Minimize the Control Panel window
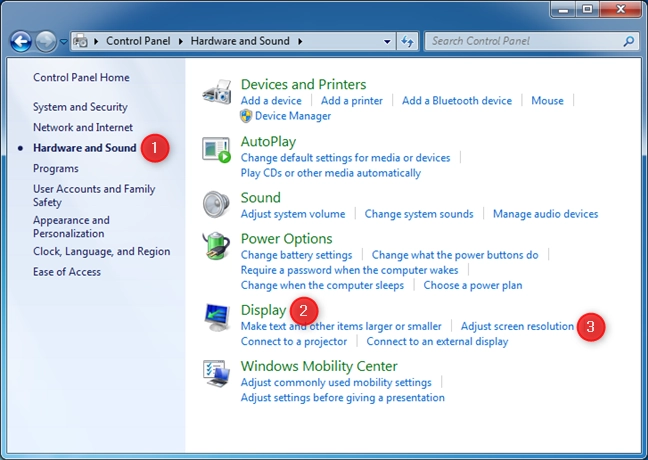This screenshot has height=460, width=648. 563,9
